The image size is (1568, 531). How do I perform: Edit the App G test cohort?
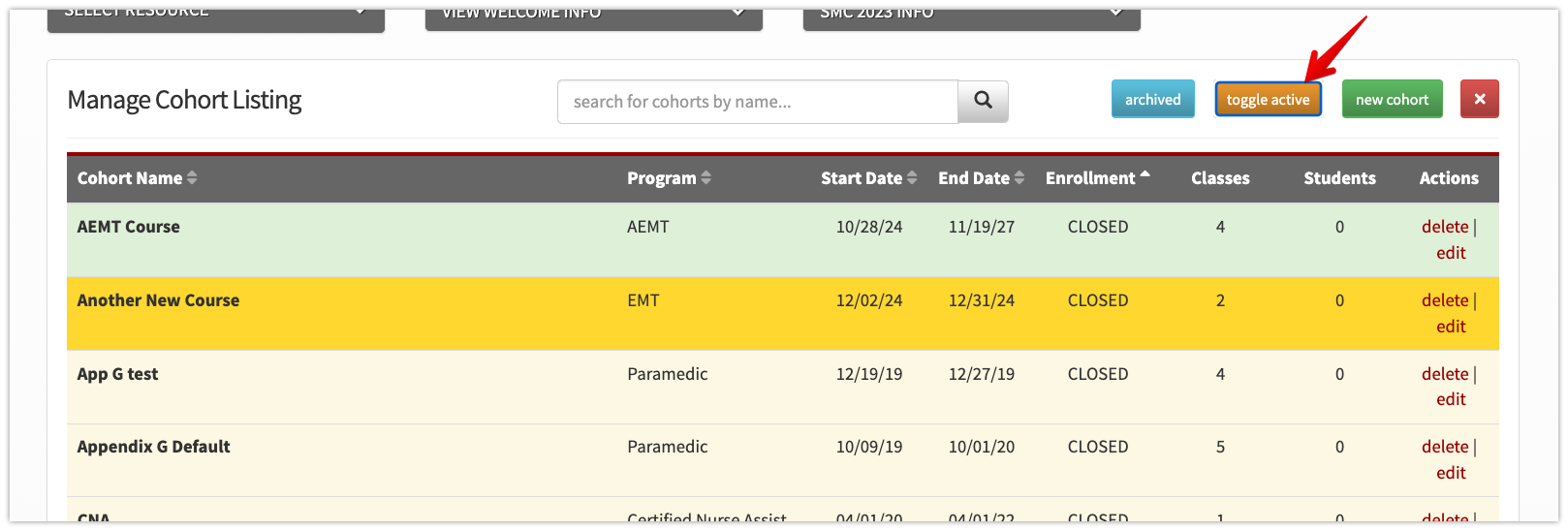click(x=1451, y=399)
